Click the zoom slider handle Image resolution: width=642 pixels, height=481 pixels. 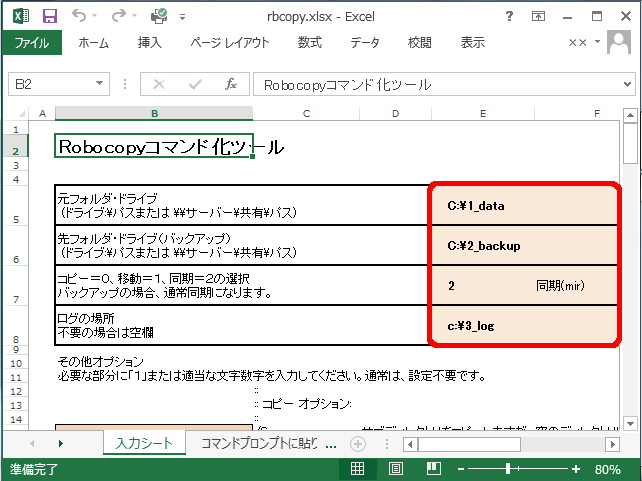(508, 469)
